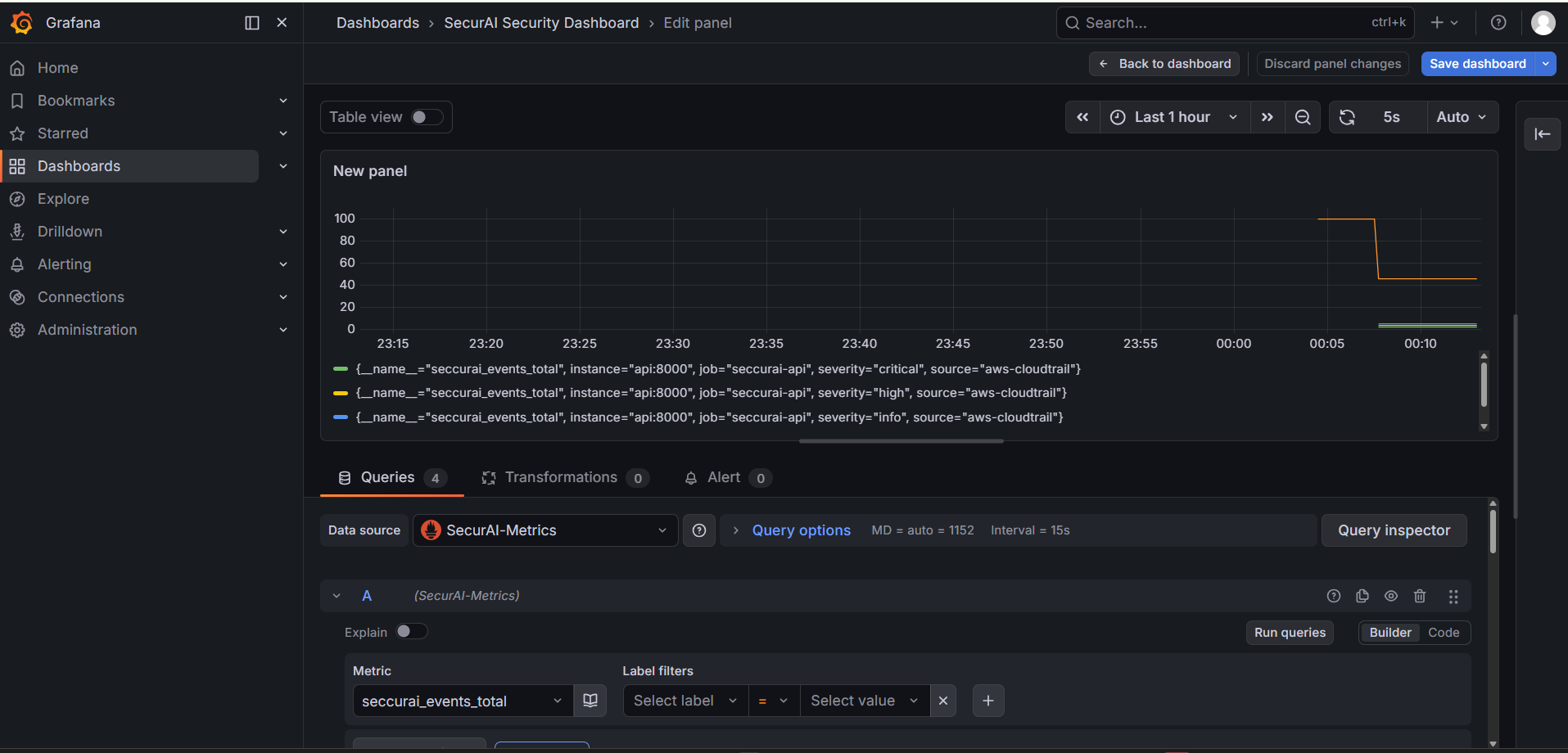Open Home in the sidebar
The width and height of the screenshot is (1568, 753).
tap(57, 68)
